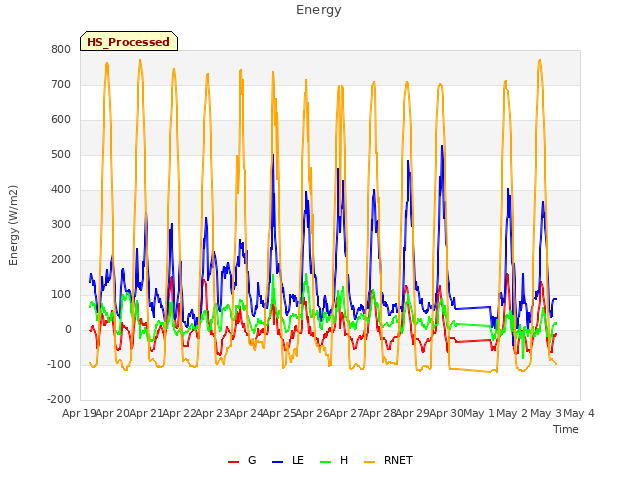Screen dimensions: 640x480
Task: Click the orange RNET legend color marker
Action: [369, 462]
